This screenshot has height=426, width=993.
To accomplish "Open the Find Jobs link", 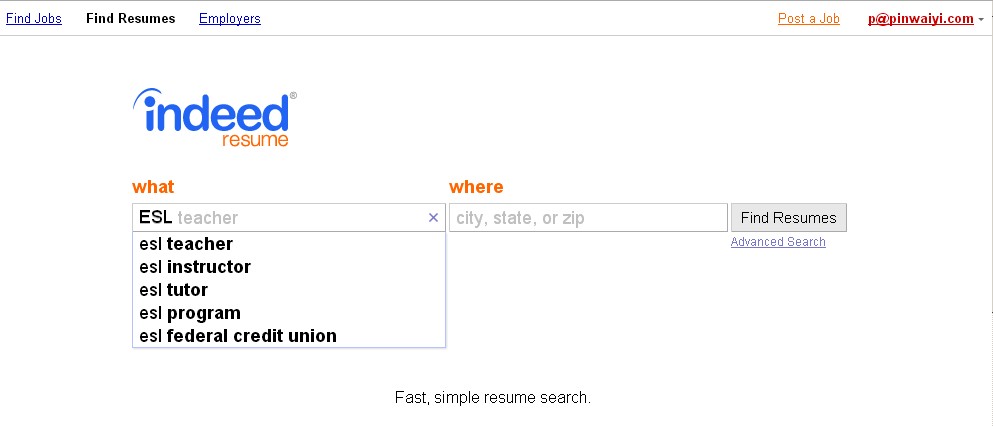I will 34,19.
